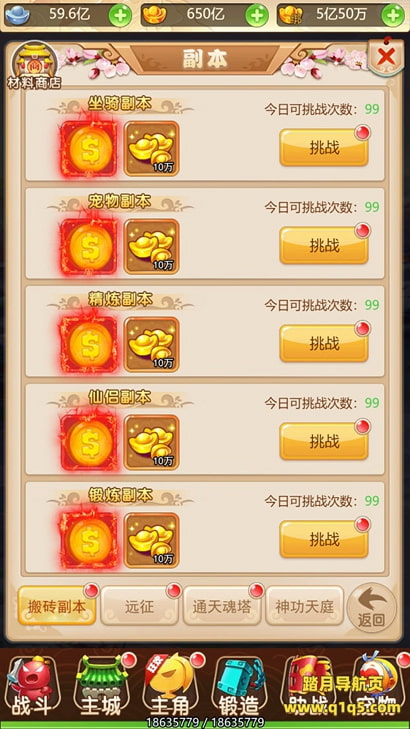Open the 战斗 battle icon
The height and width of the screenshot is (729, 410).
click(30, 688)
